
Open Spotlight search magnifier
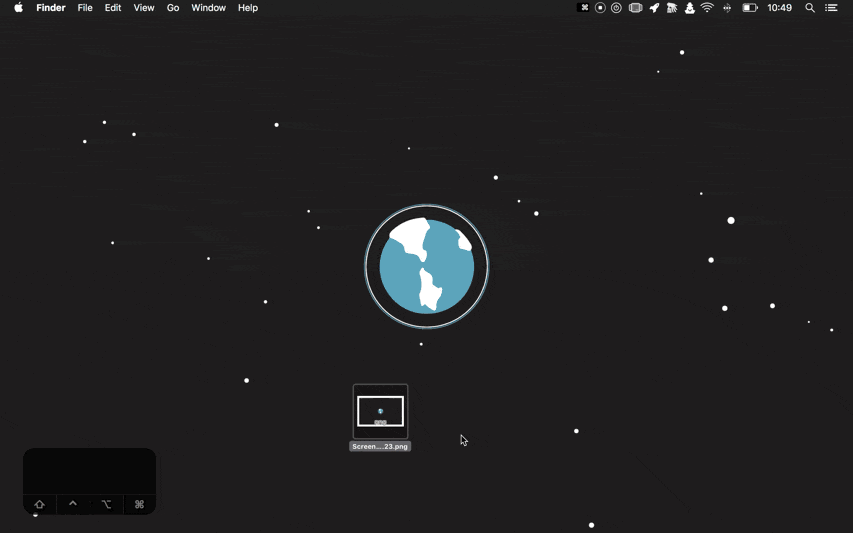coord(810,8)
